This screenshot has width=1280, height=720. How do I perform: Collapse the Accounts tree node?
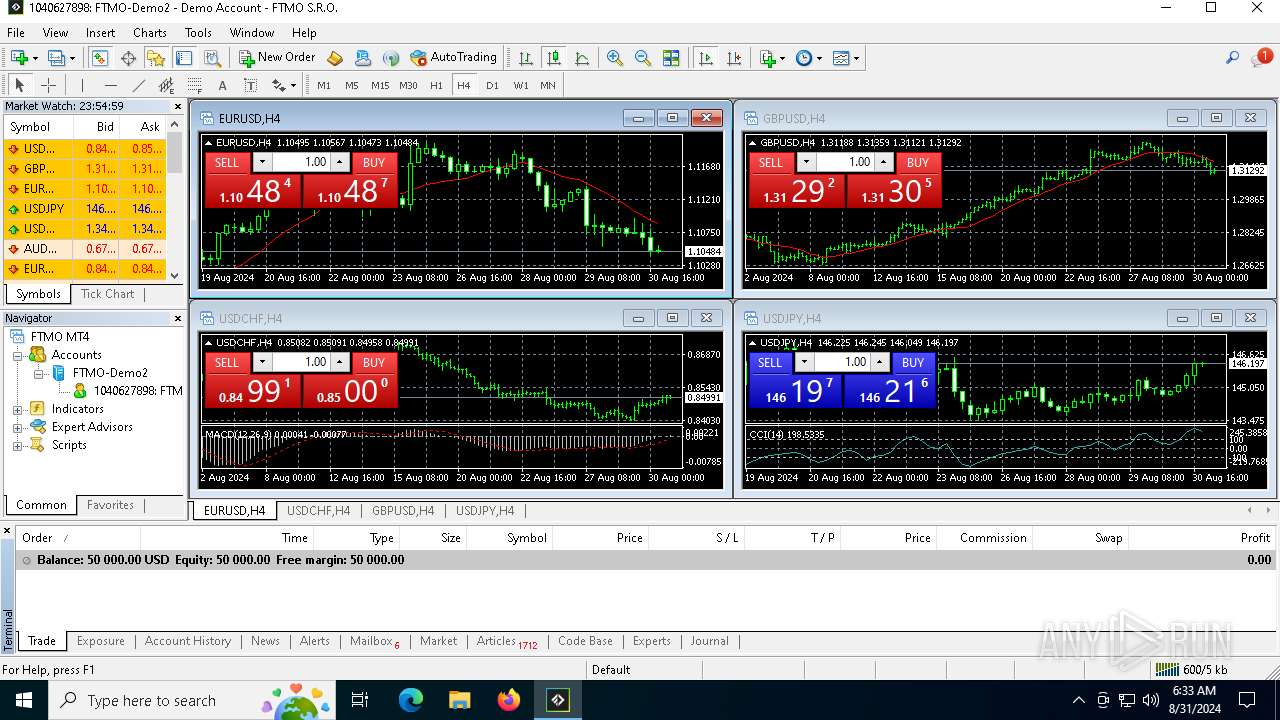pos(17,355)
